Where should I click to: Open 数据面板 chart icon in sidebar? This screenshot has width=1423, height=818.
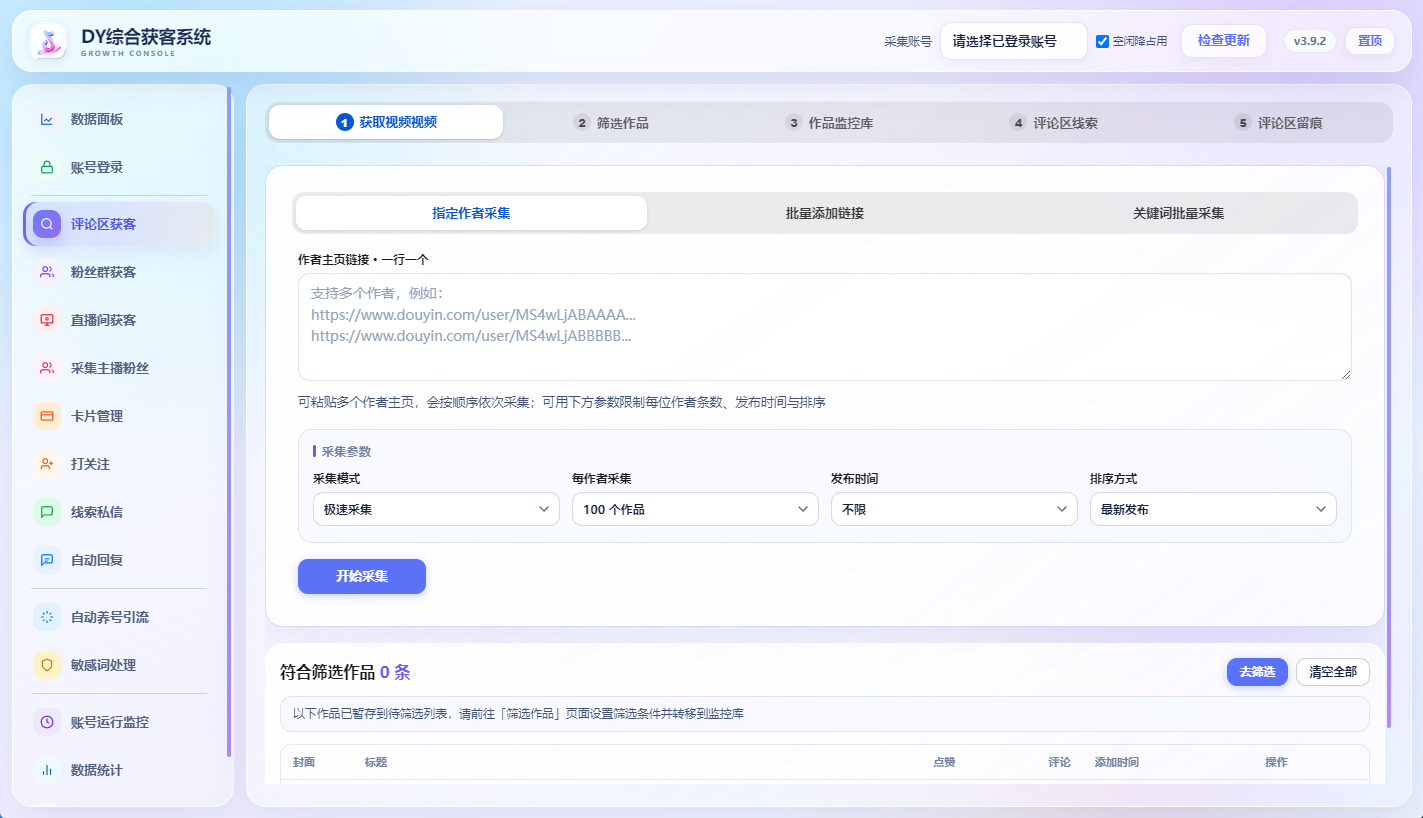47,119
